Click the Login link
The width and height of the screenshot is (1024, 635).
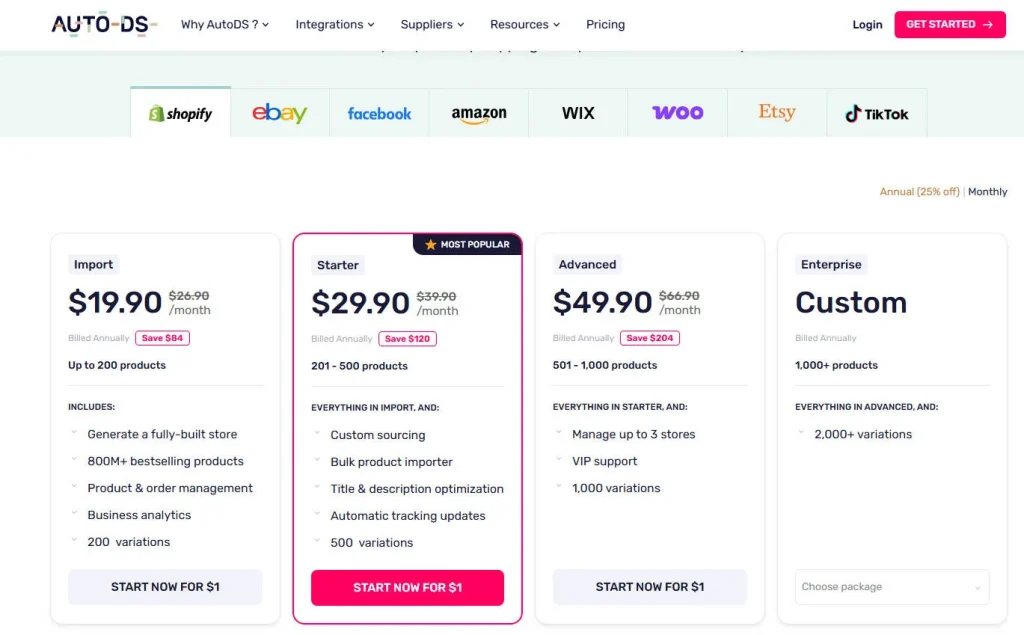(867, 25)
